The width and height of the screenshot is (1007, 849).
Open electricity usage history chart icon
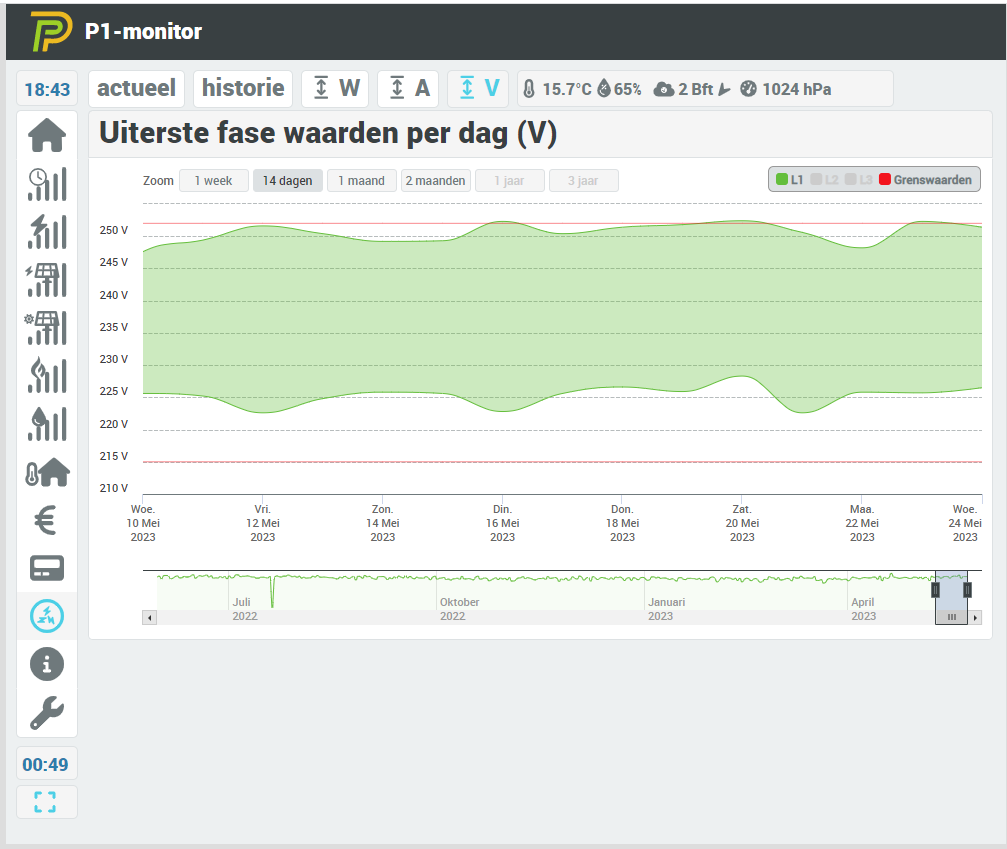click(x=47, y=184)
